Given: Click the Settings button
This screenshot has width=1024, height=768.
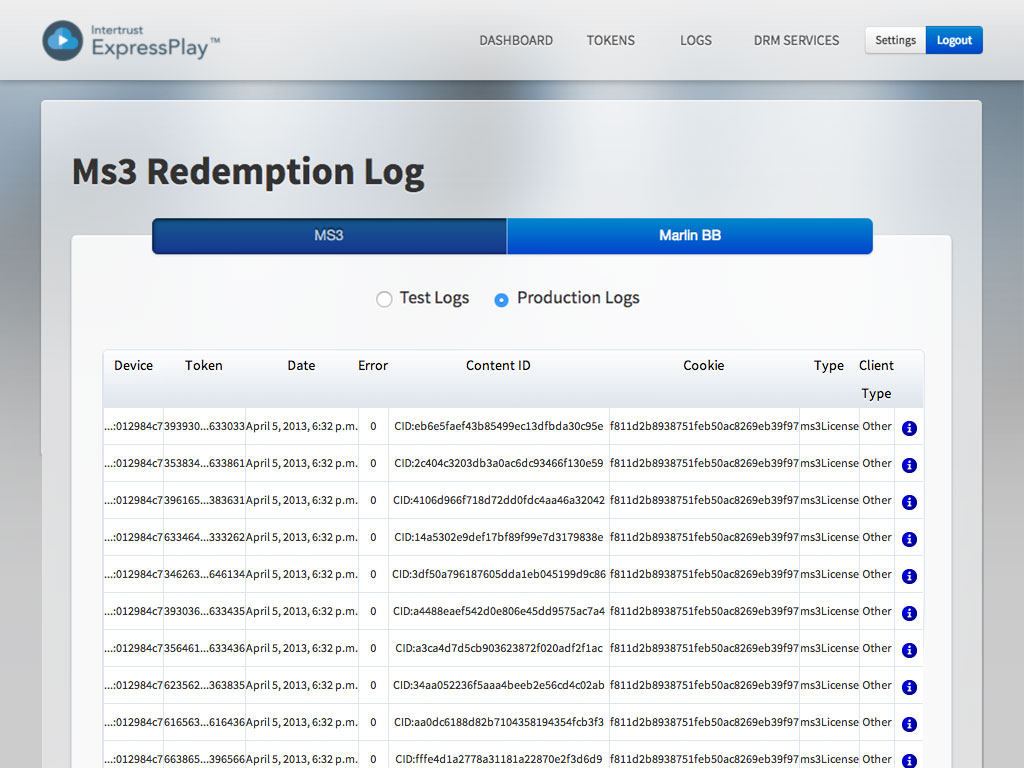Looking at the screenshot, I should 895,40.
